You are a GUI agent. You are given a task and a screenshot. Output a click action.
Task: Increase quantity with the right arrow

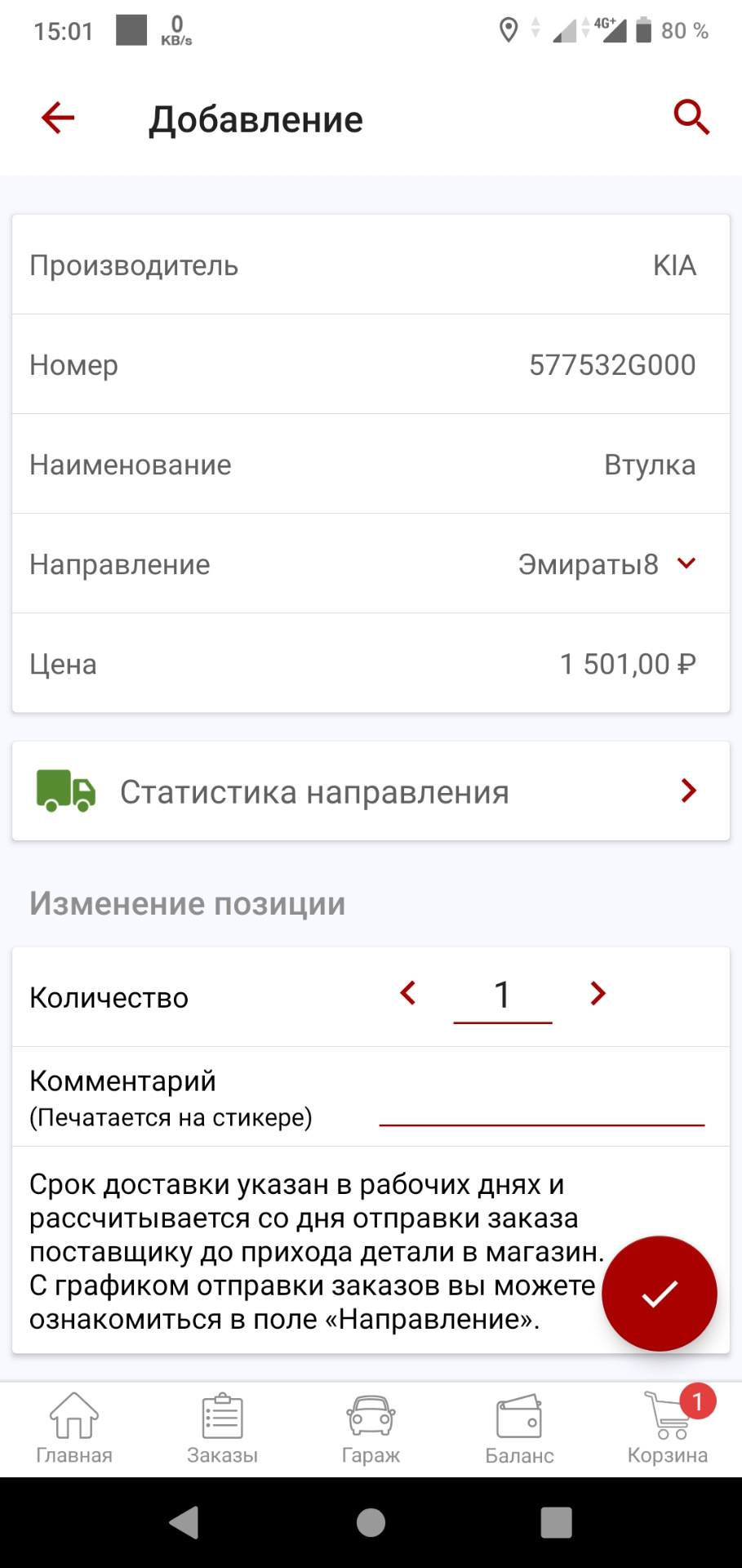click(x=598, y=994)
